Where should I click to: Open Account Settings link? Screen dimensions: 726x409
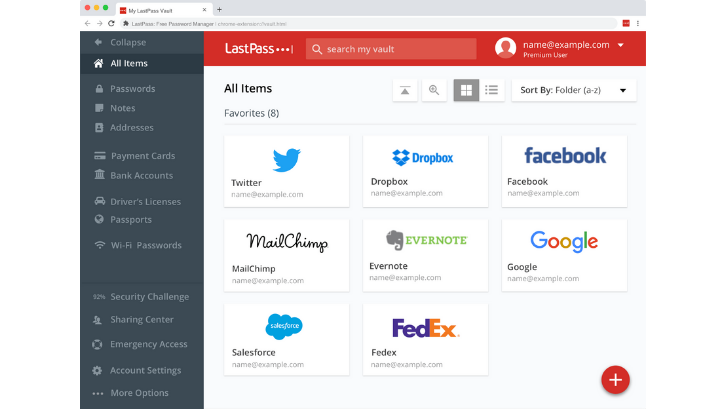pos(145,371)
